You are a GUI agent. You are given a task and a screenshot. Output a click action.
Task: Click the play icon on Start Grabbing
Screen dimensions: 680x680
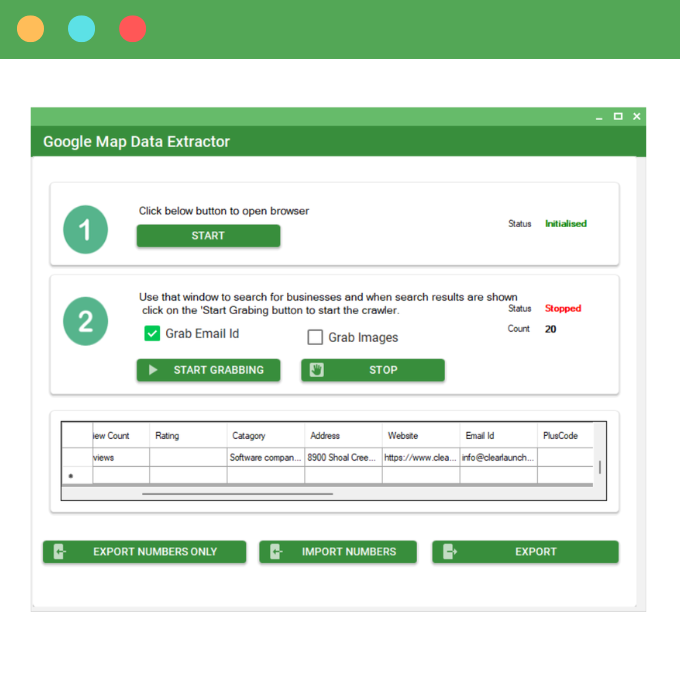tap(154, 370)
